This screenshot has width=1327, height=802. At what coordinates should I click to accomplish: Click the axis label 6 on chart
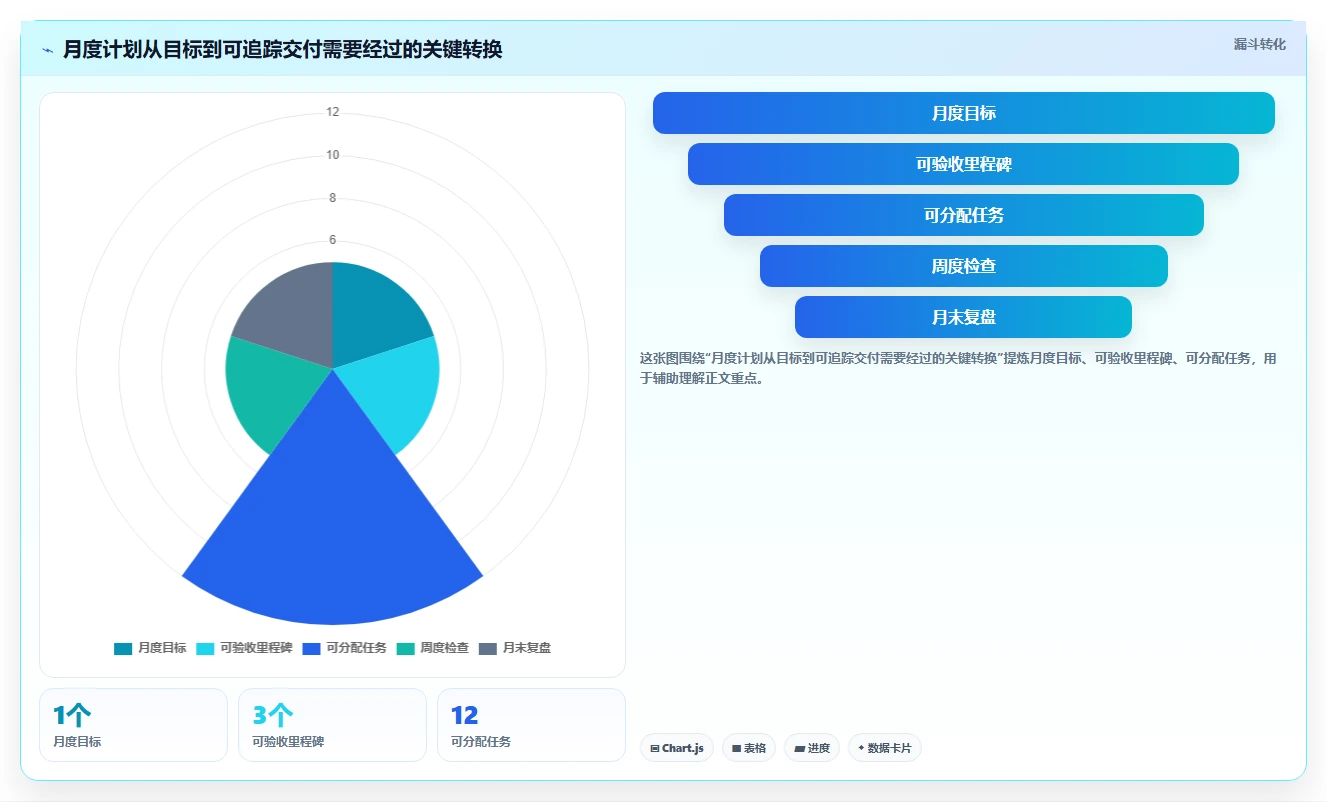pyautogui.click(x=333, y=240)
